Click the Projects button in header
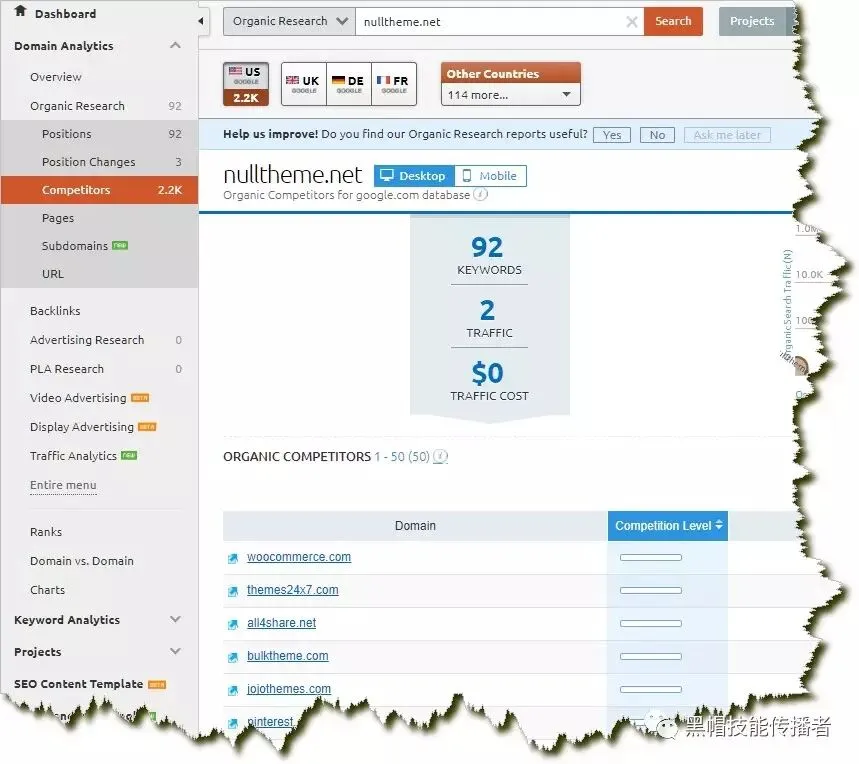The image size is (859, 764). pyautogui.click(x=752, y=21)
